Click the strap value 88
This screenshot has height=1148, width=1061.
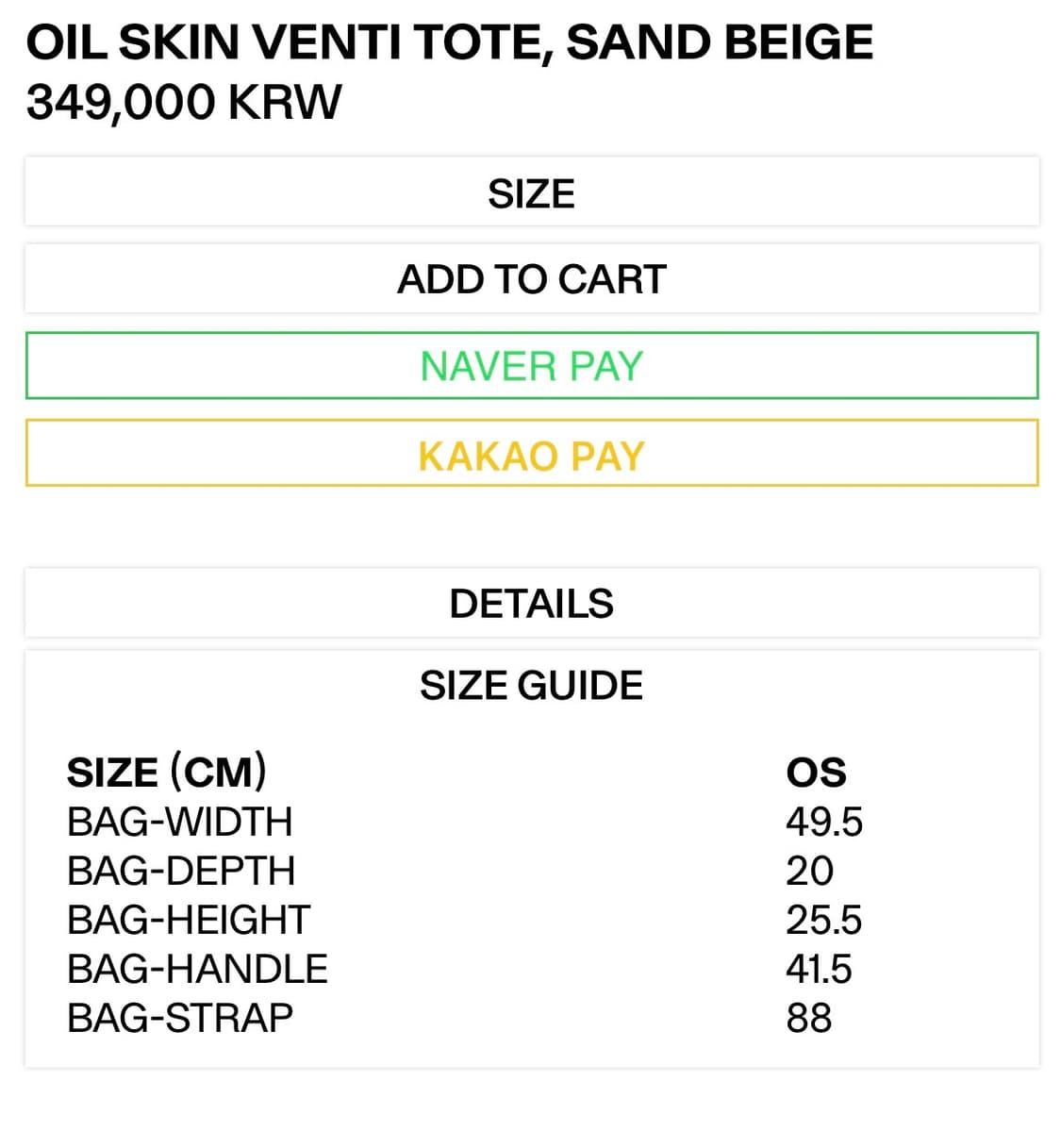809,1018
